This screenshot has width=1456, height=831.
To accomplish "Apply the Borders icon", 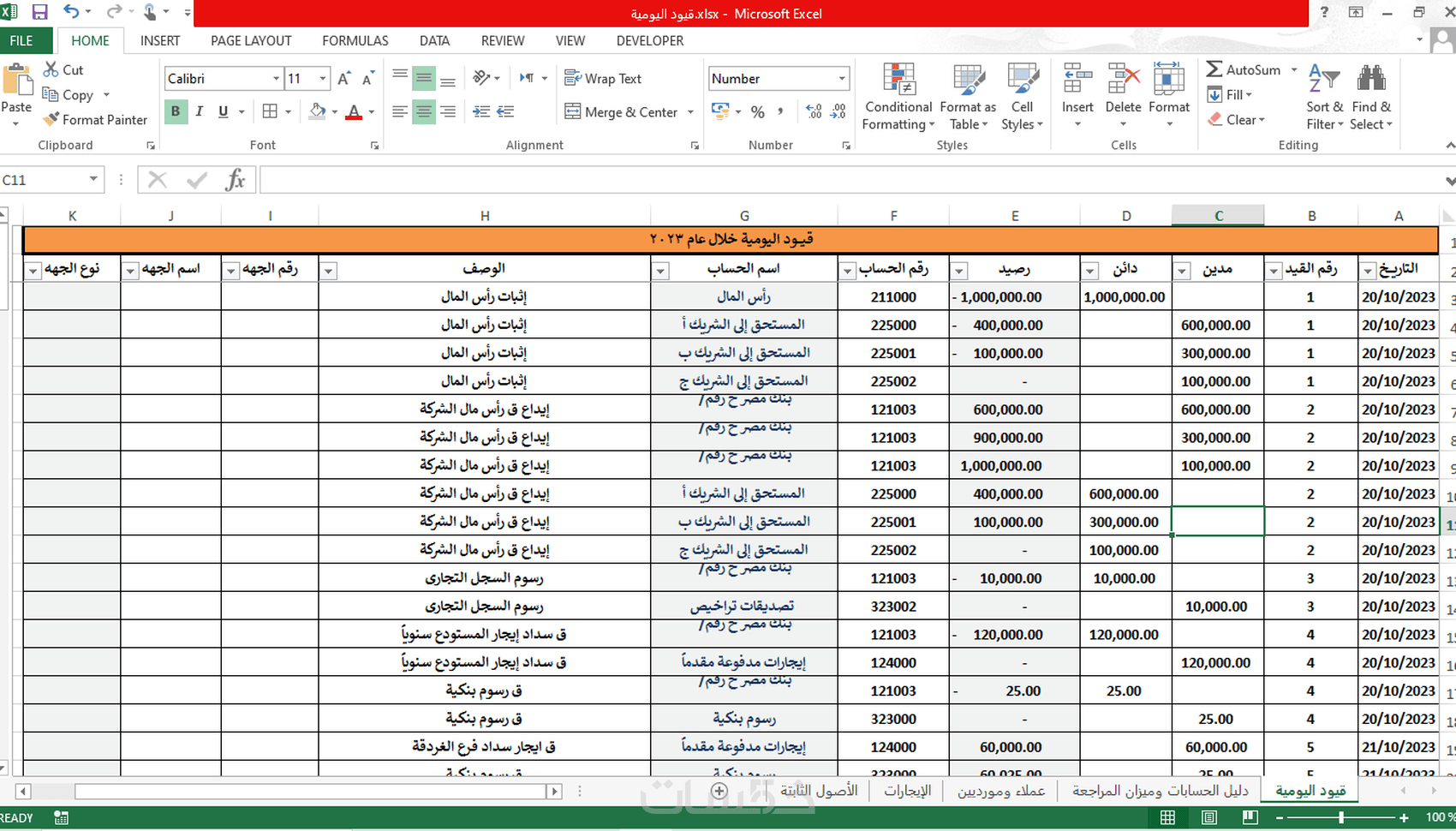I will (270, 111).
